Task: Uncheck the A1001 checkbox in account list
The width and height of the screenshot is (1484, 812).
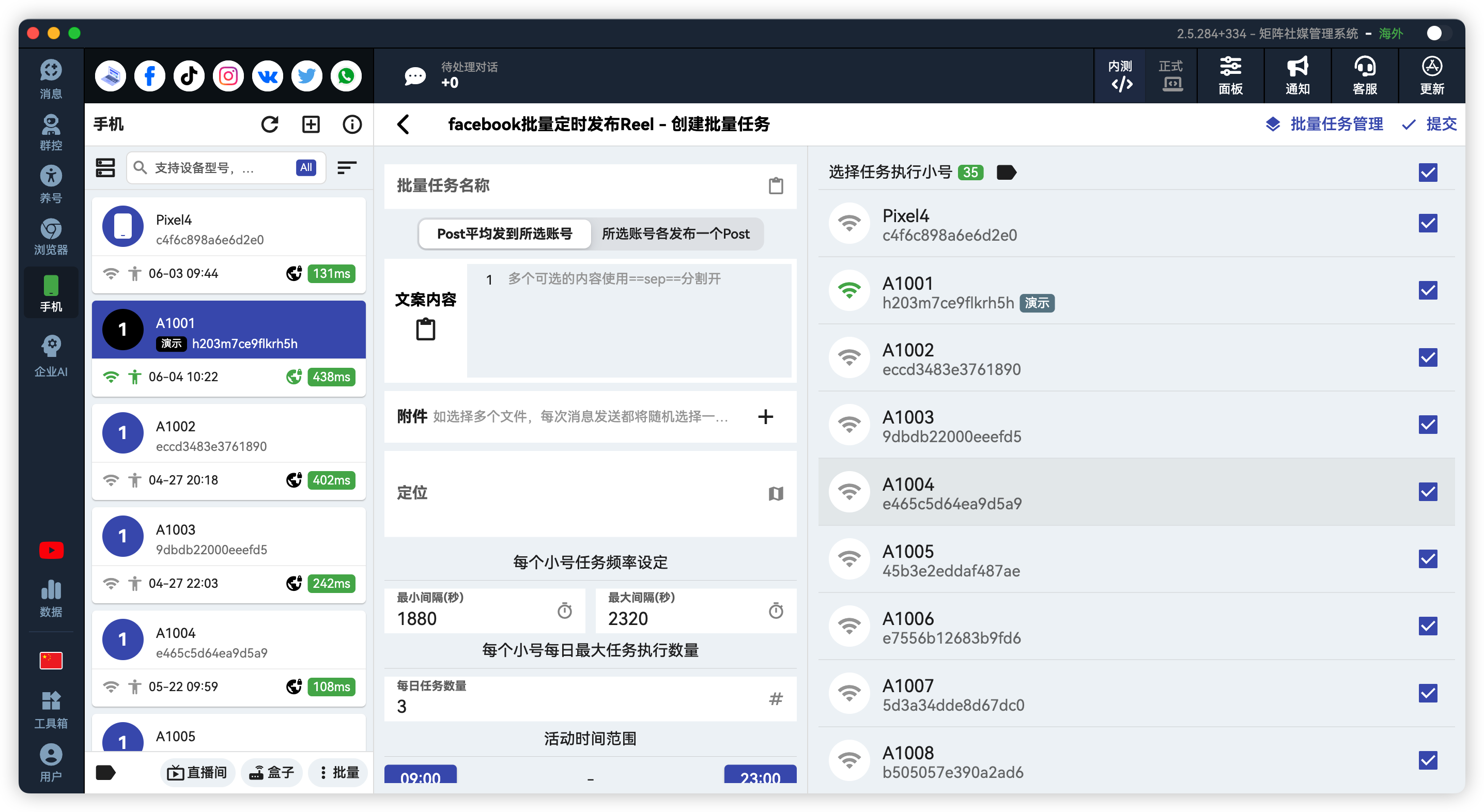Action: (1428, 290)
